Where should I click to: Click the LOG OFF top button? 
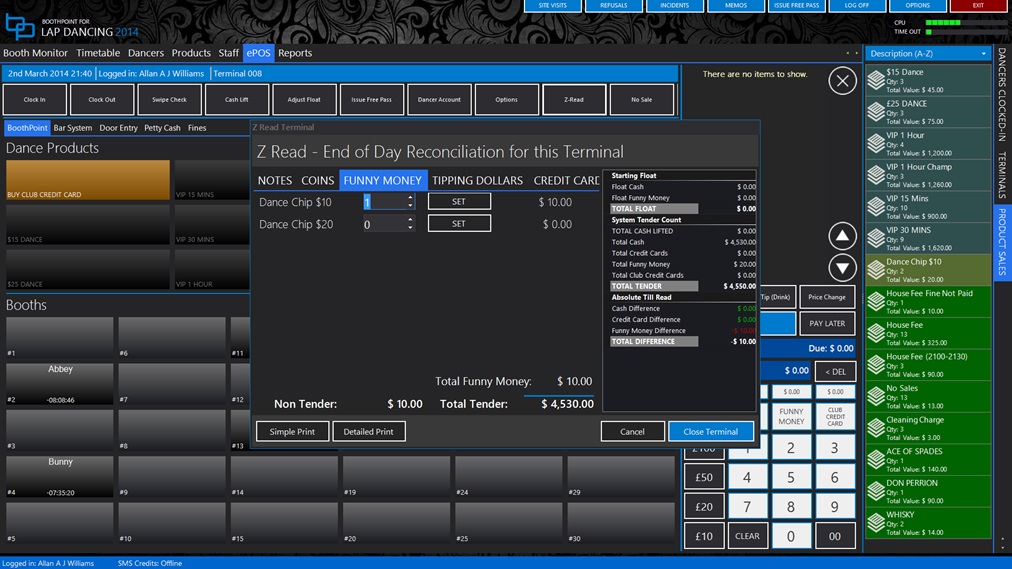click(x=857, y=6)
